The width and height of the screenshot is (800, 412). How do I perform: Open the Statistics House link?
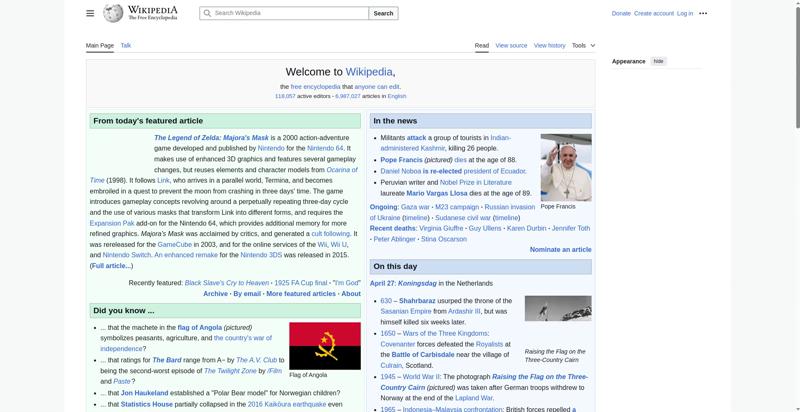pyautogui.click(x=146, y=404)
